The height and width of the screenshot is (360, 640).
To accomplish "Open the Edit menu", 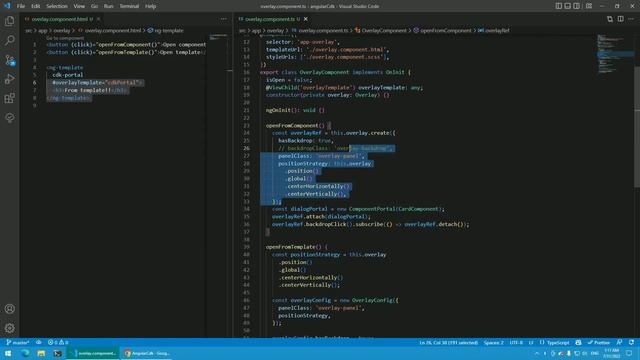I will tap(36, 6).
